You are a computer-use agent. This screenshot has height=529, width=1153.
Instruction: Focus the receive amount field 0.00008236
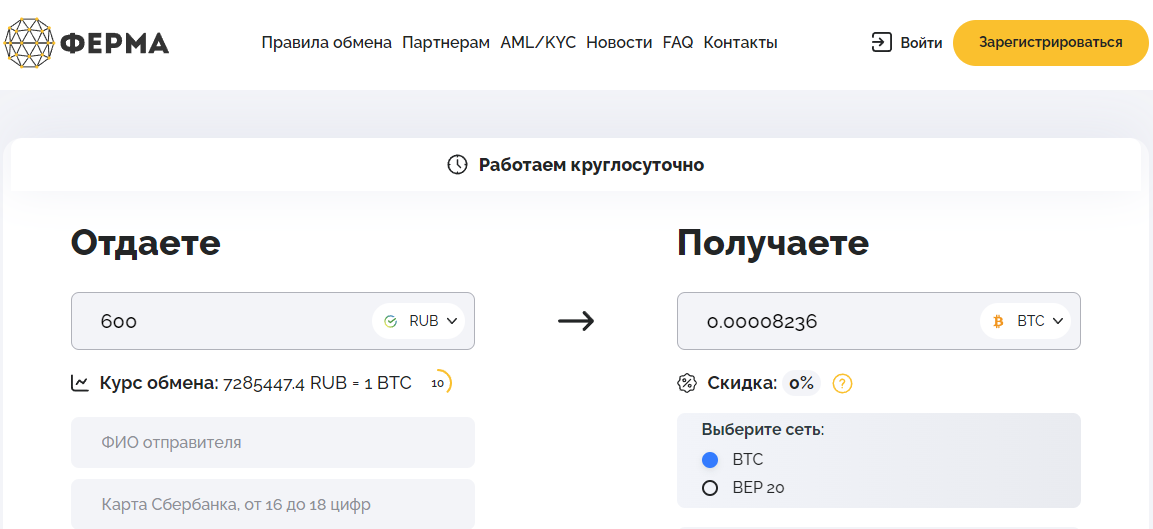pos(879,322)
